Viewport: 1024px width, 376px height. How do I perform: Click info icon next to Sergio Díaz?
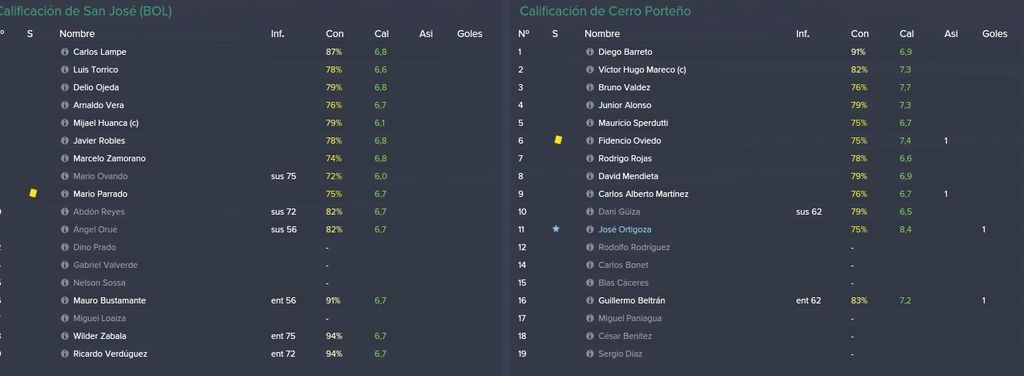point(590,354)
